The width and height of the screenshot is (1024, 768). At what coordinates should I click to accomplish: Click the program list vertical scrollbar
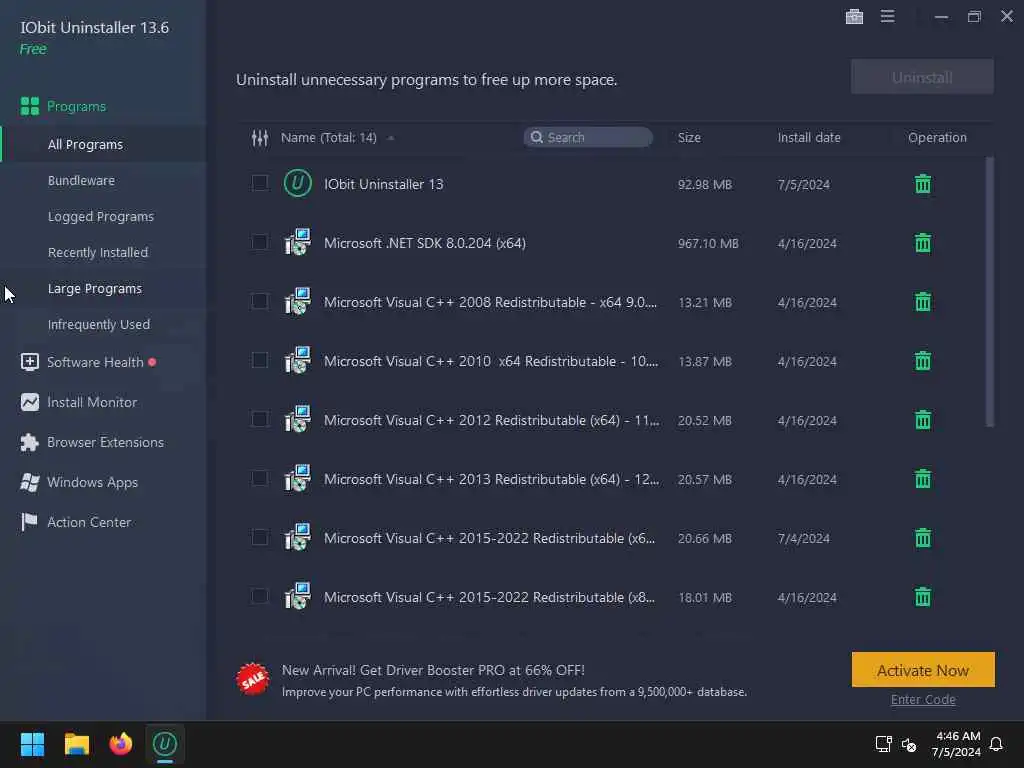(x=989, y=291)
